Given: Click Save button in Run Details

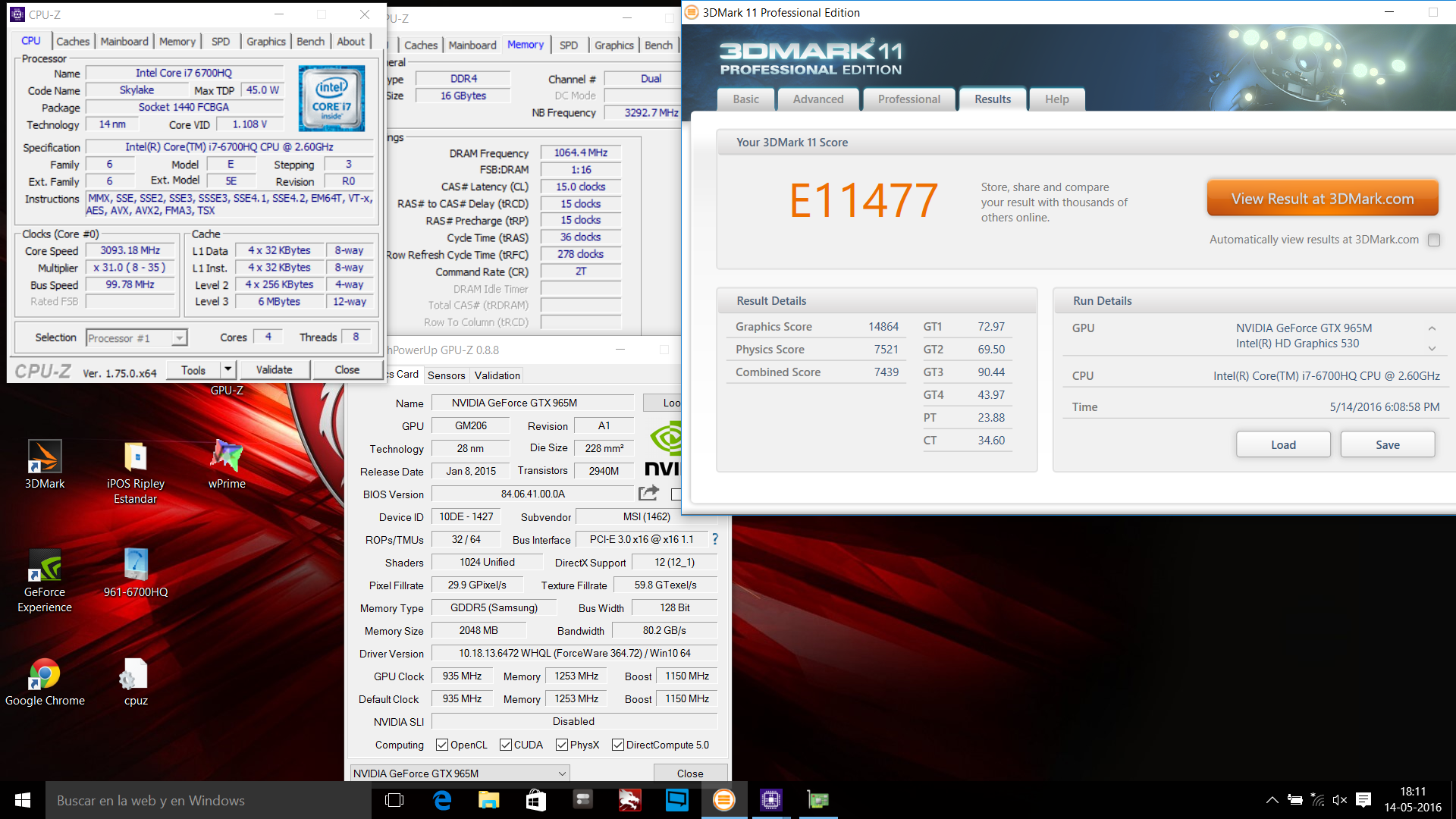Looking at the screenshot, I should [x=1388, y=445].
